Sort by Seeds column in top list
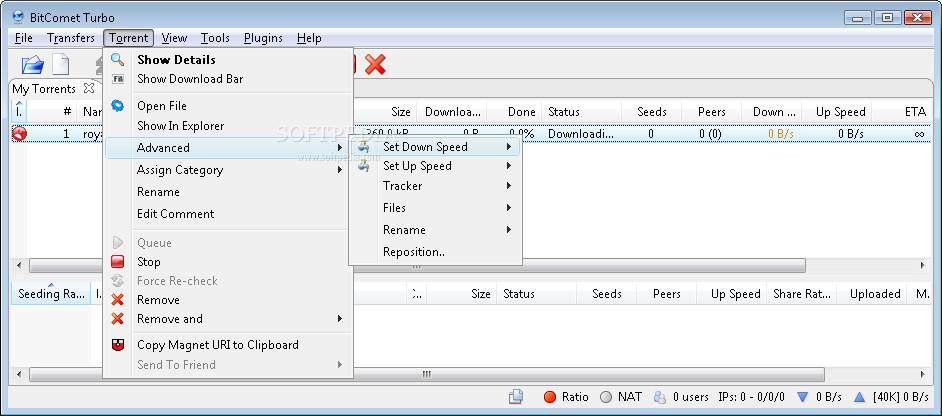 [652, 112]
